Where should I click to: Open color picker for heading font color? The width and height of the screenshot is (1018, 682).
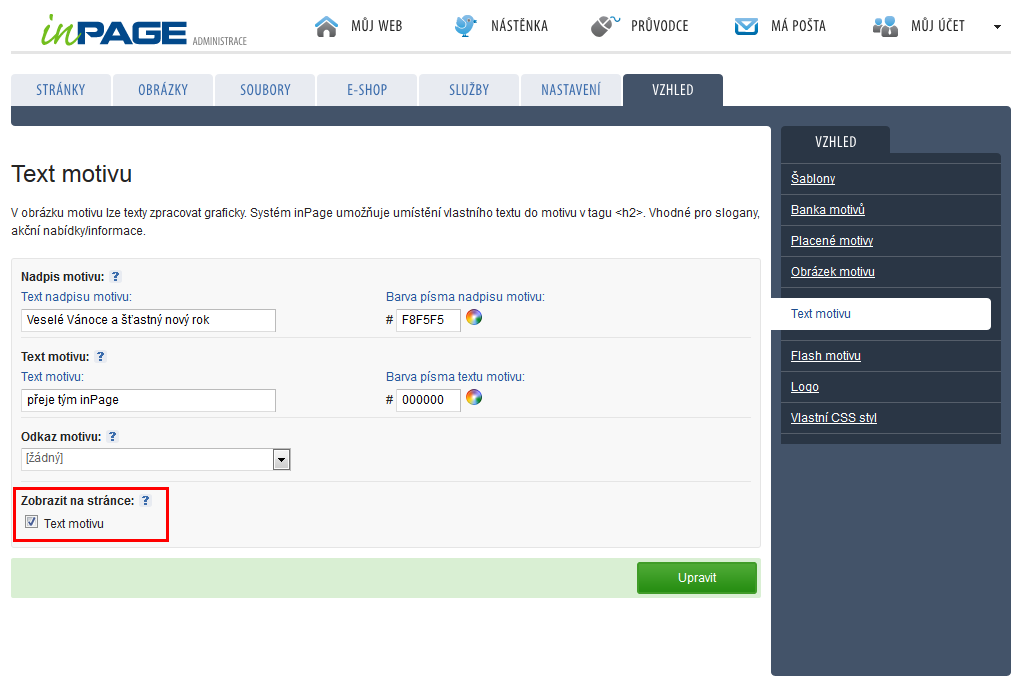tap(474, 318)
